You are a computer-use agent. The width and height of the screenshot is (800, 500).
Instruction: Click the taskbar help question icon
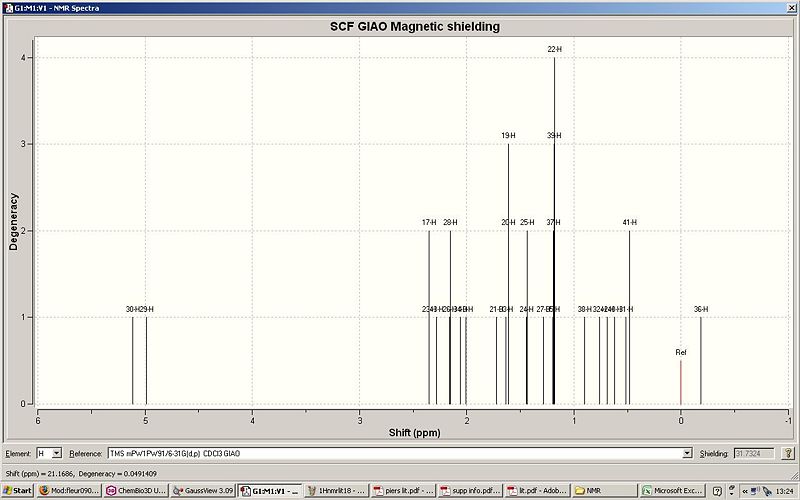[x=717, y=491]
